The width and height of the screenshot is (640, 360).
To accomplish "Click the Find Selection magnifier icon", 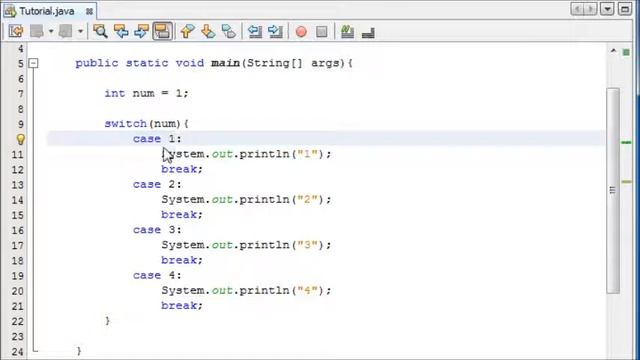I will pos(100,31).
